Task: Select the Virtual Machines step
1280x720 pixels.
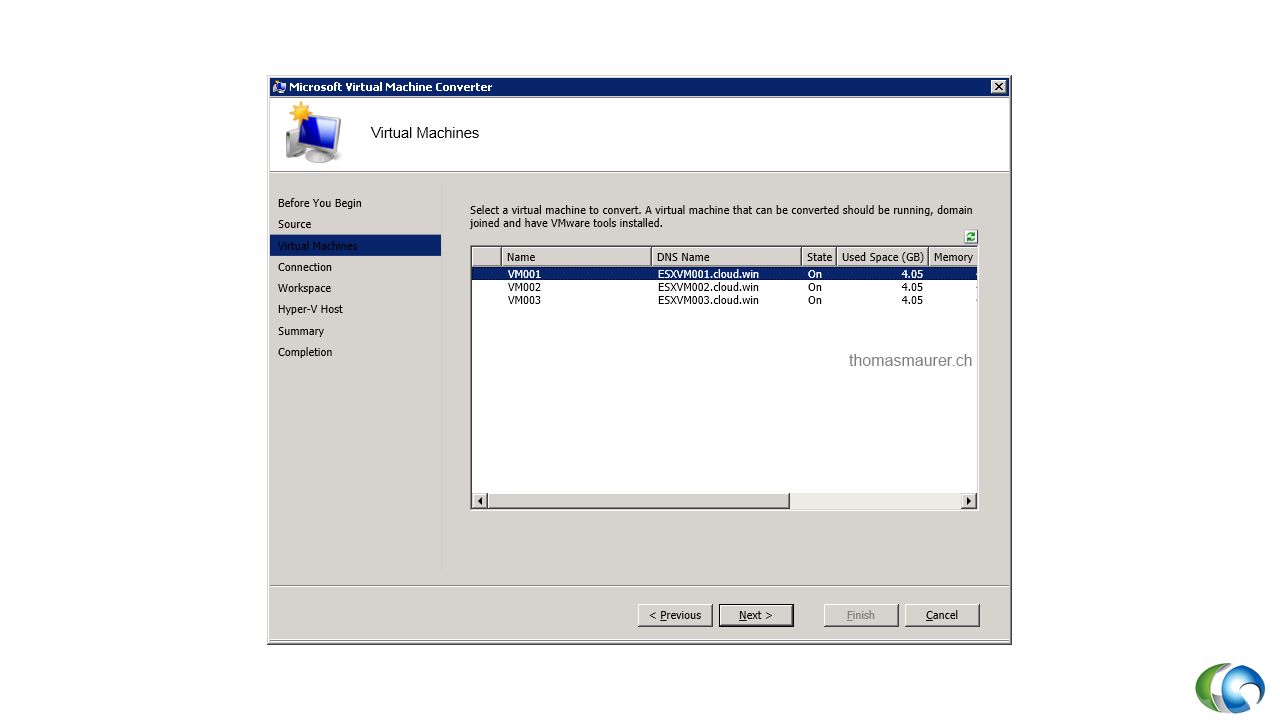Action: pos(355,246)
